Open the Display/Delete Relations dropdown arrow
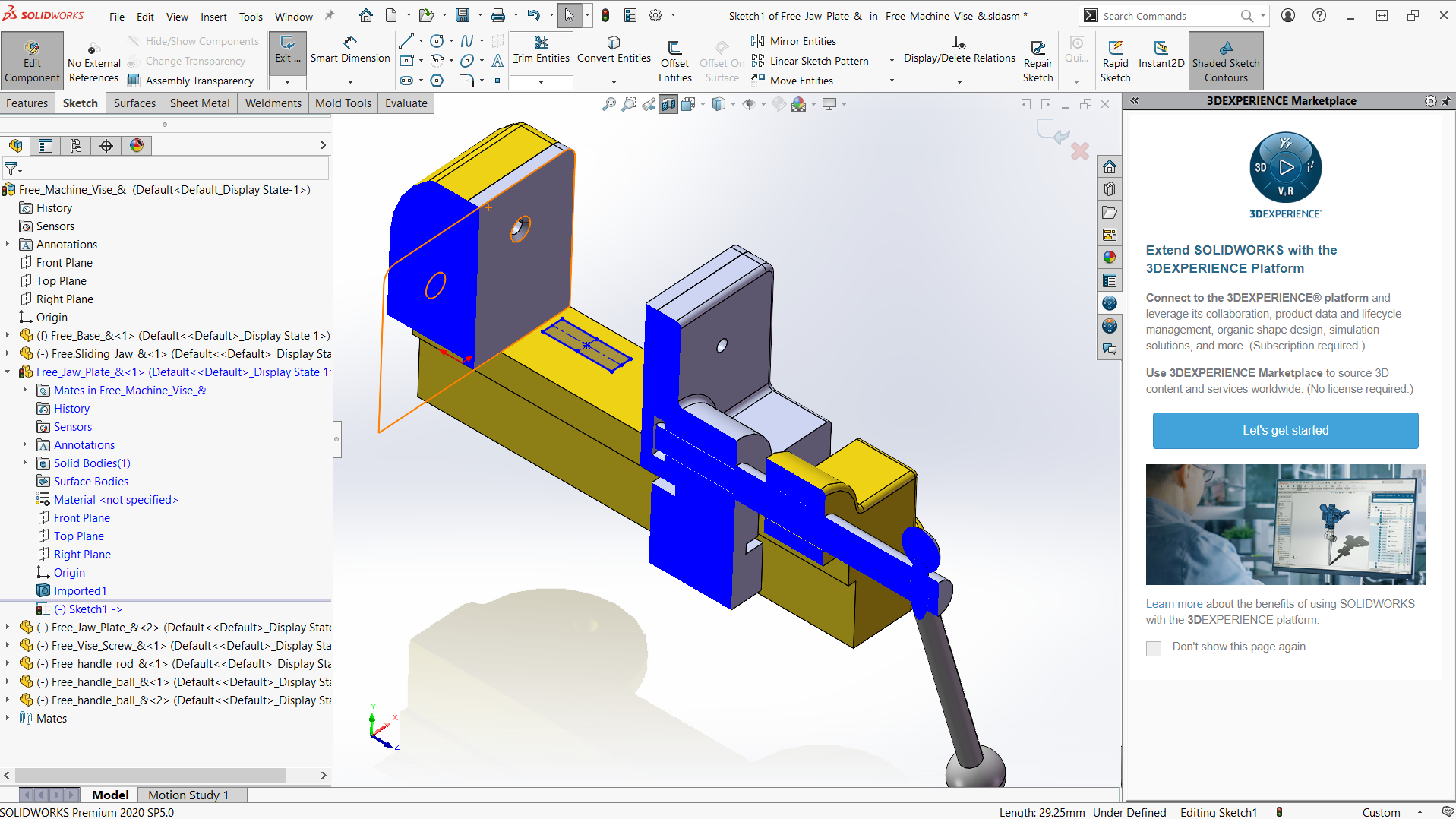The width and height of the screenshot is (1456, 819). (959, 81)
